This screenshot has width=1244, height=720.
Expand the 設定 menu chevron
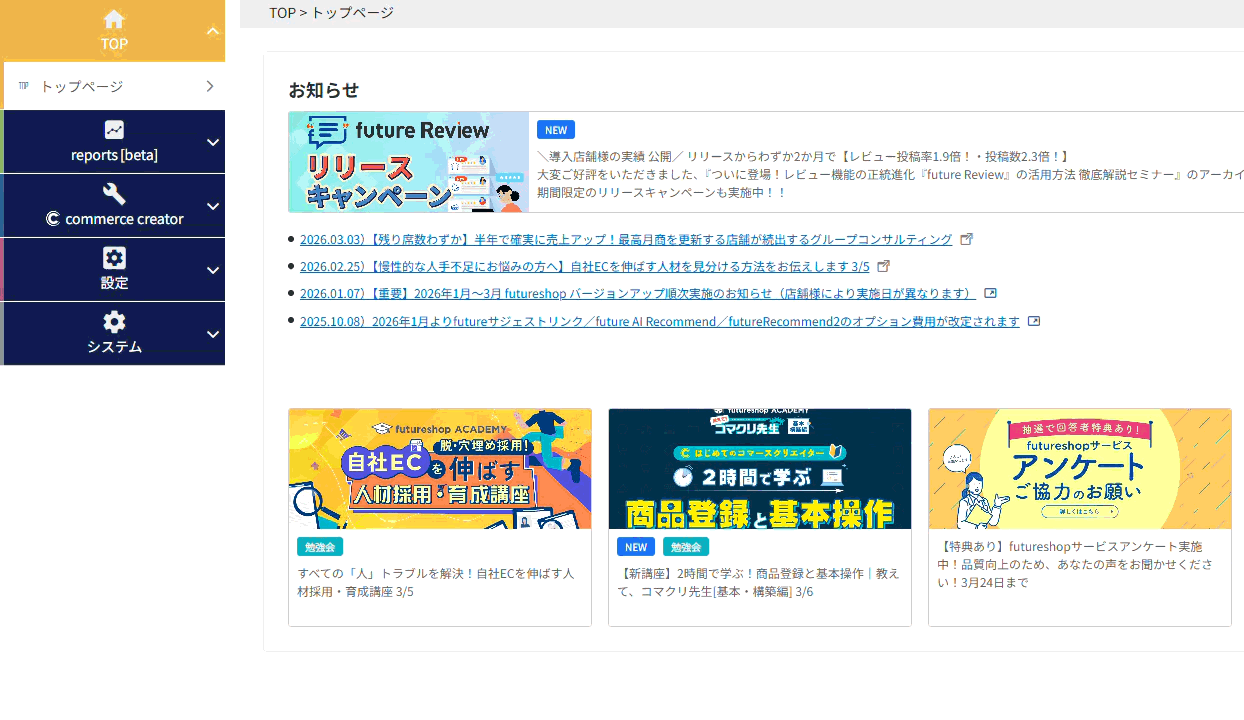coord(212,270)
